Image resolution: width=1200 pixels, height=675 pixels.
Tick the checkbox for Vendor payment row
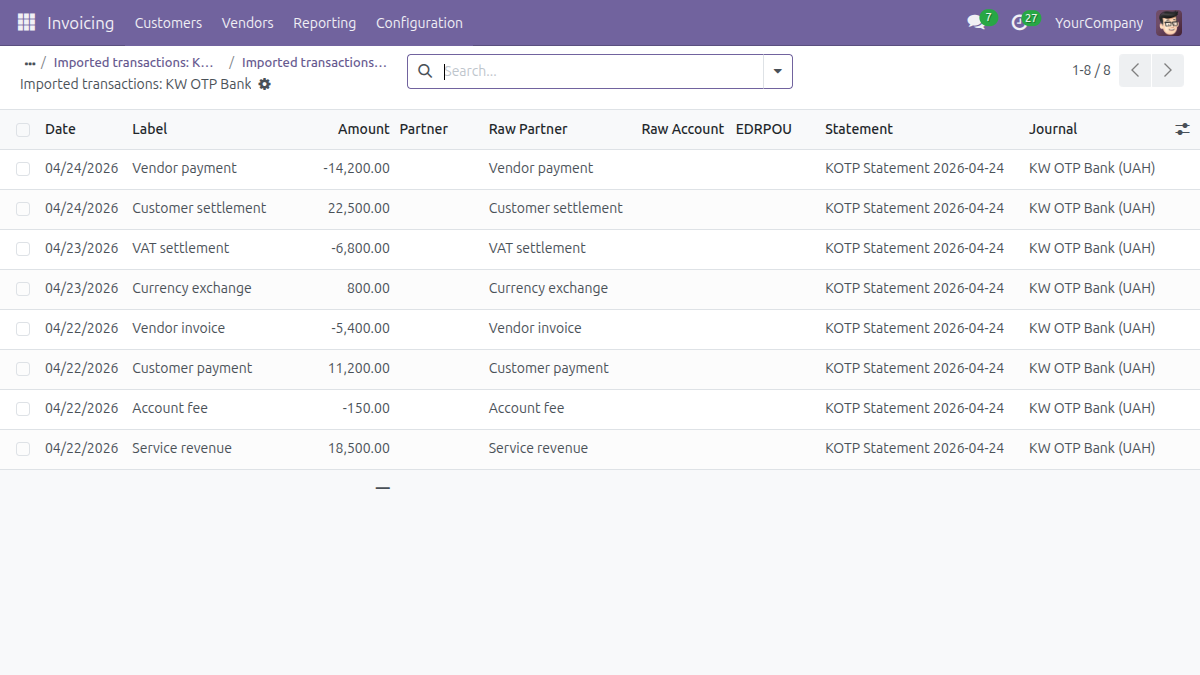tap(23, 169)
